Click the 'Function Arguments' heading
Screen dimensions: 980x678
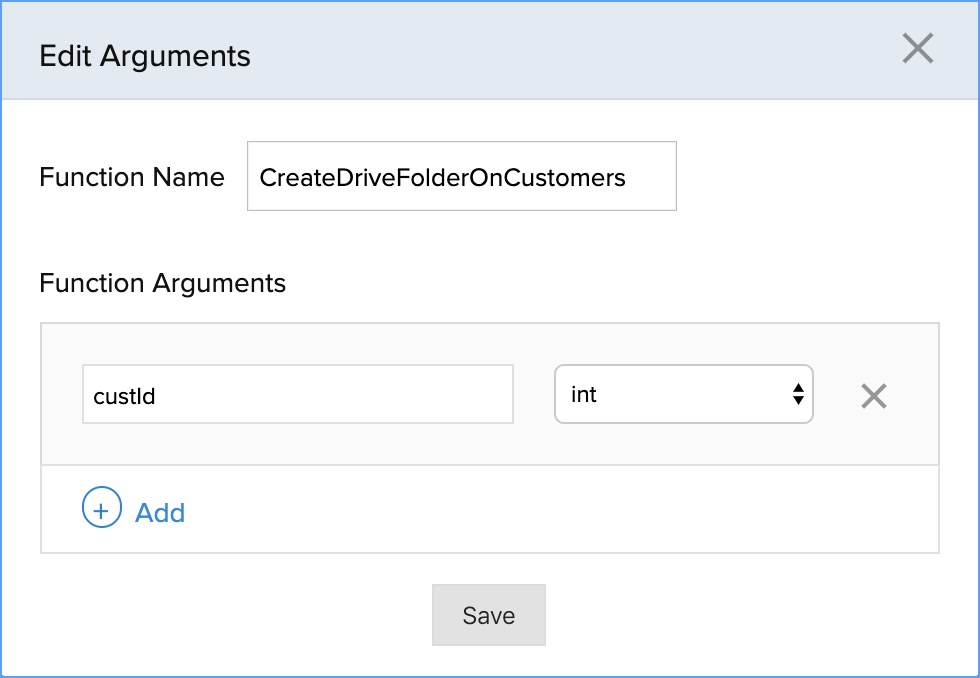tap(163, 283)
